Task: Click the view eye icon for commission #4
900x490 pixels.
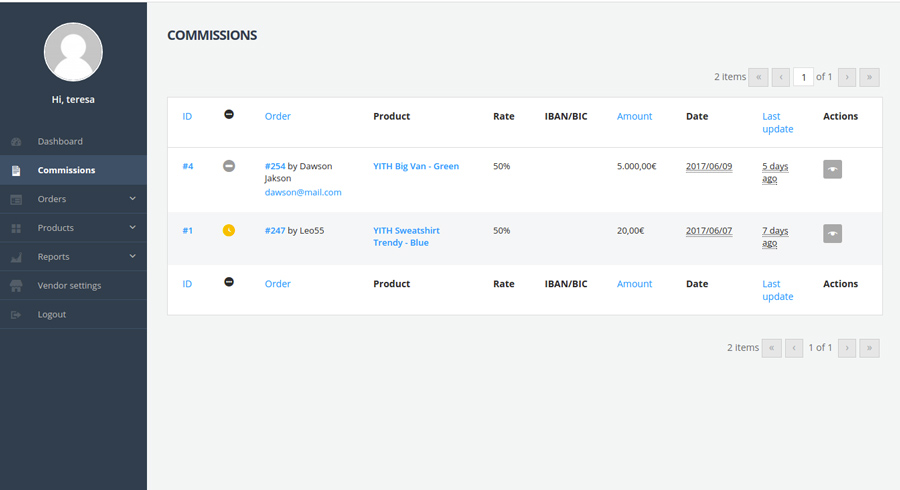Action: coord(832,170)
